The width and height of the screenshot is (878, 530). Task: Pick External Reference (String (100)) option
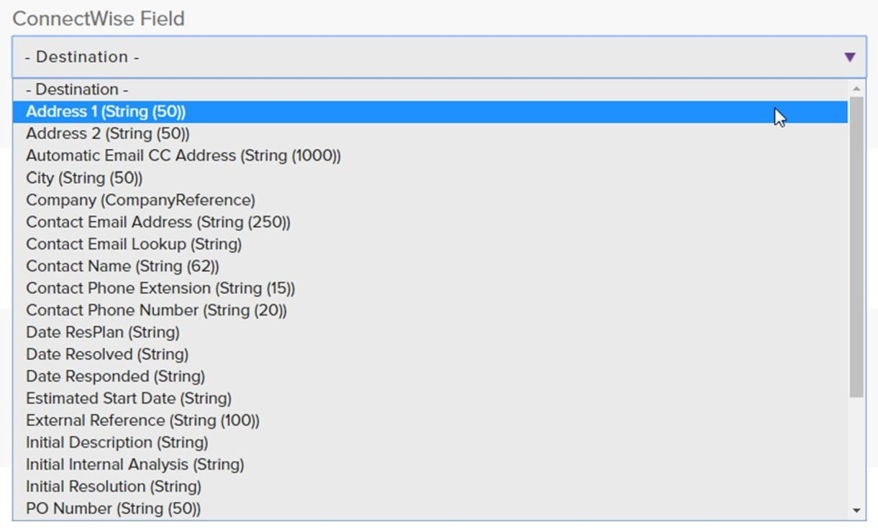tap(143, 420)
